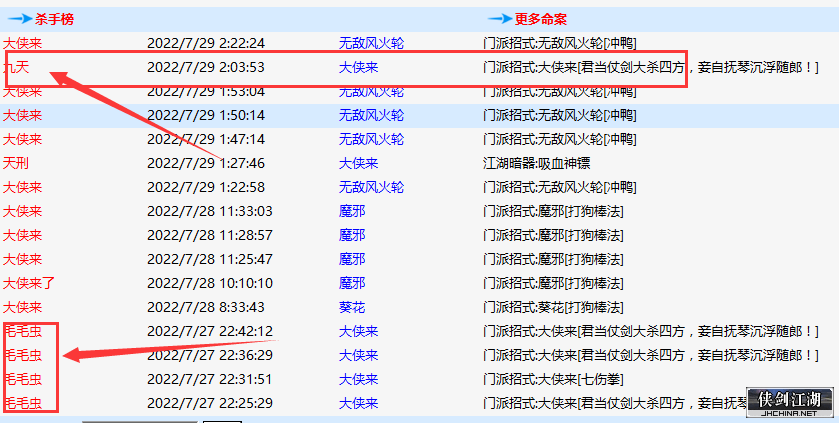
Task: Select the 门派招式:大侠来[七伤拳] text
Action: tap(553, 380)
